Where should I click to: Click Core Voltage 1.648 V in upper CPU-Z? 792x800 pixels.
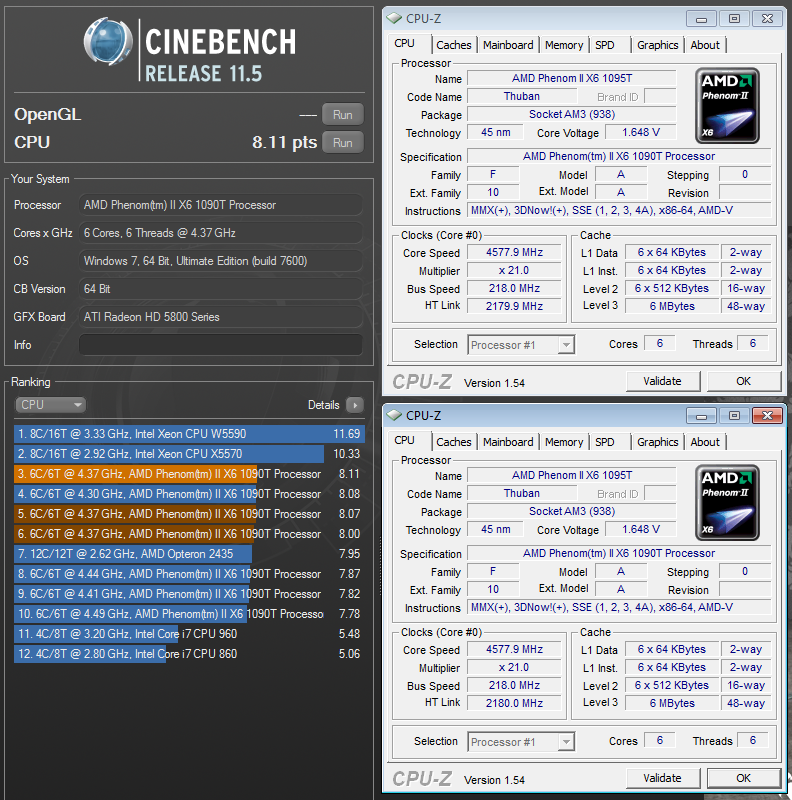(x=641, y=132)
